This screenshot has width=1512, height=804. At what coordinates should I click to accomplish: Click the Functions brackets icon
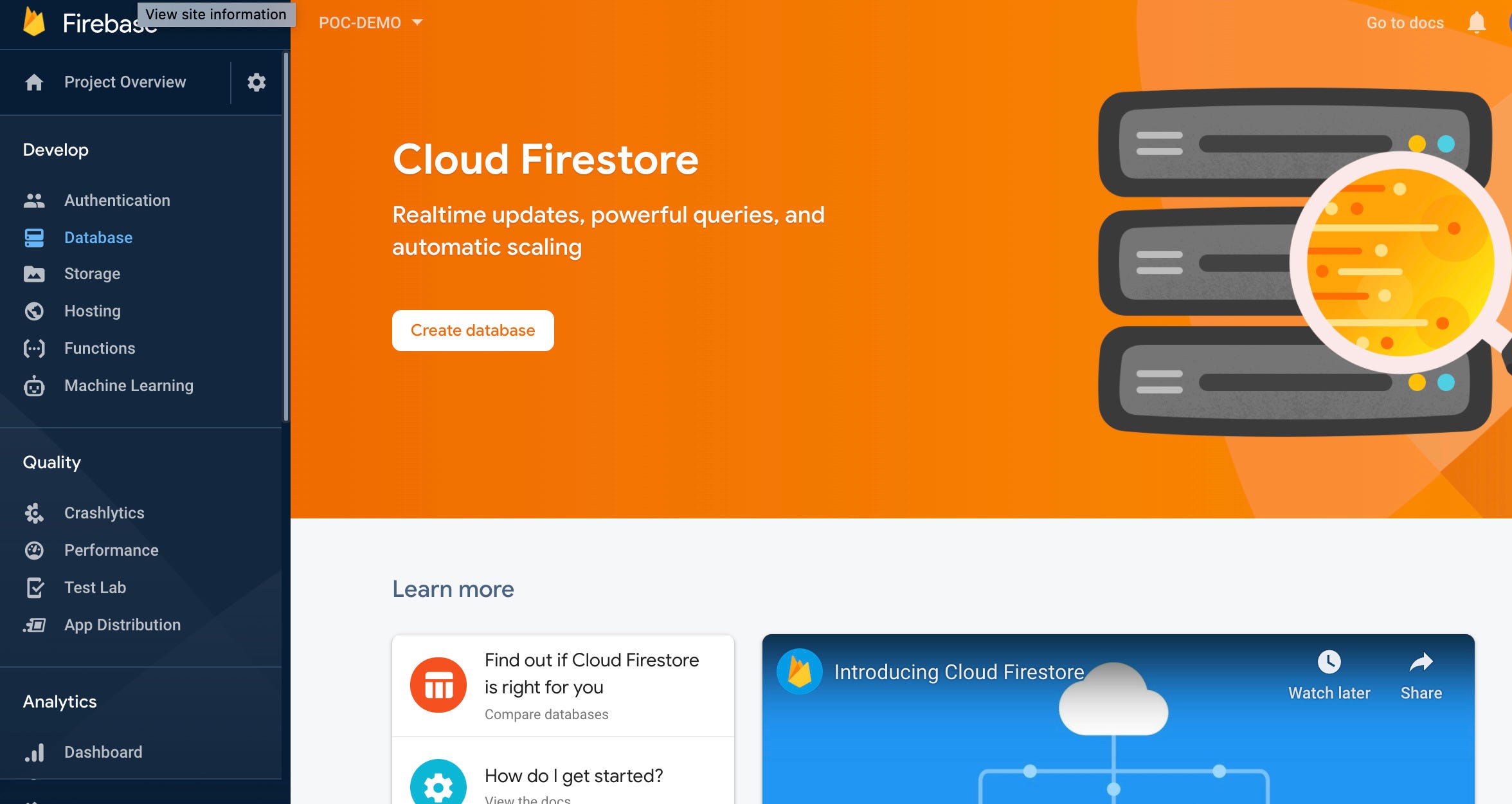[34, 349]
